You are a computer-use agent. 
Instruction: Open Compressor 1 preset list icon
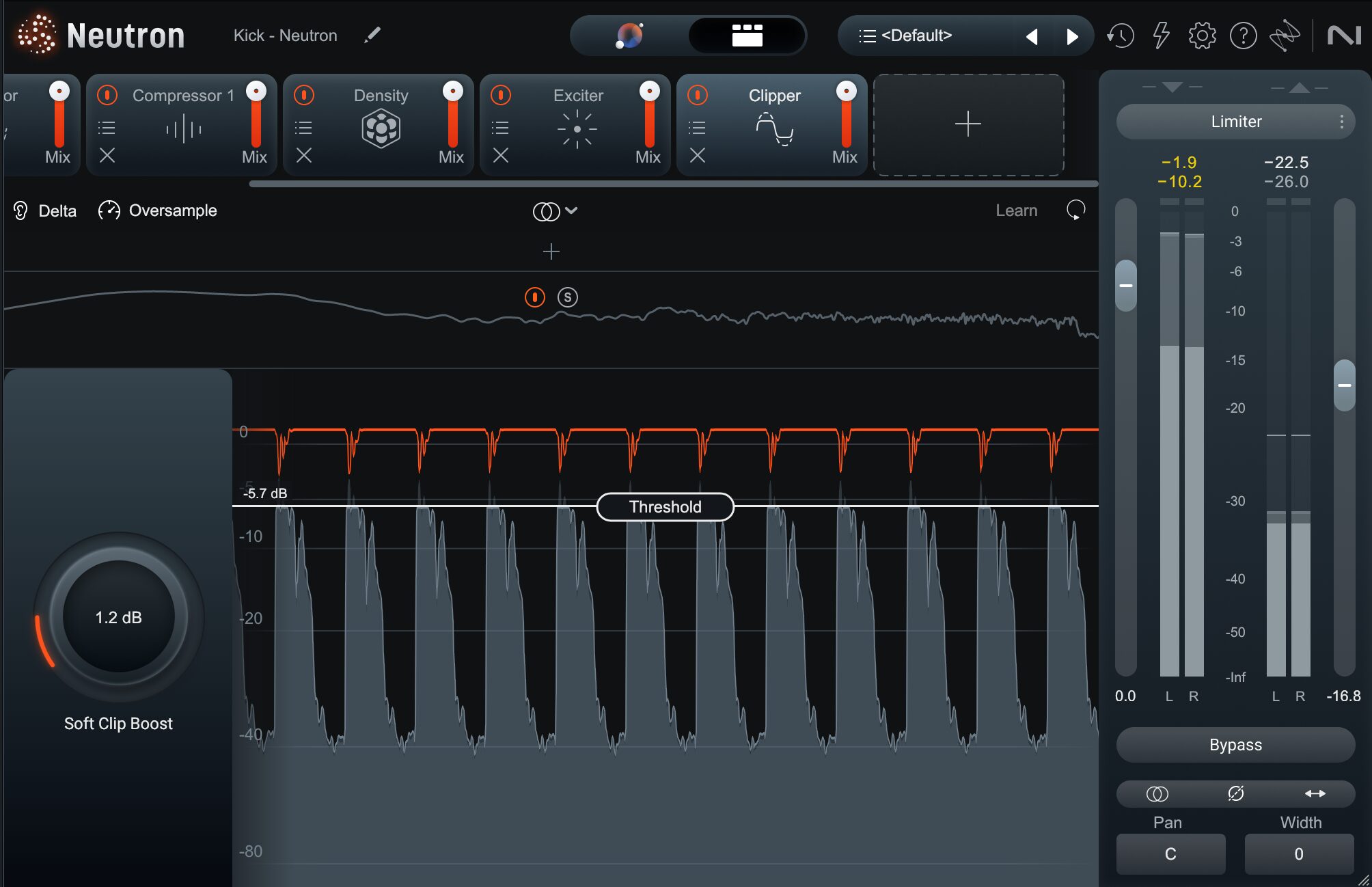tap(107, 128)
